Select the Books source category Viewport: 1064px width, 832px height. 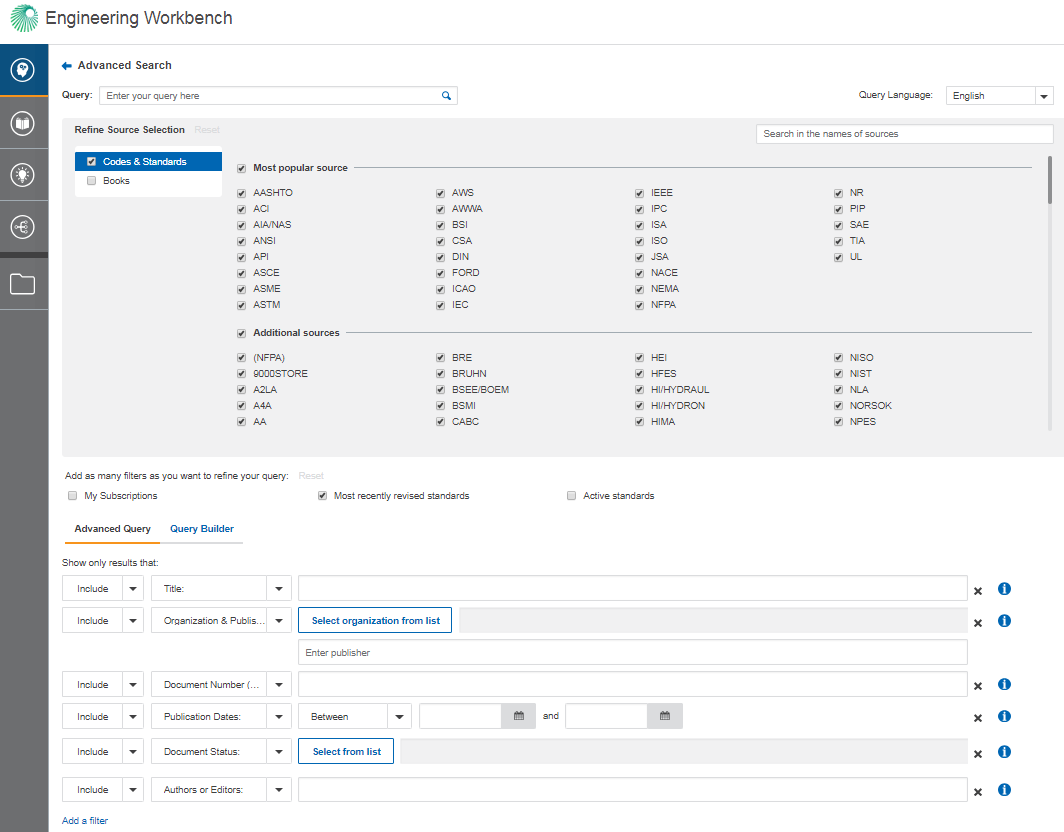(149, 181)
